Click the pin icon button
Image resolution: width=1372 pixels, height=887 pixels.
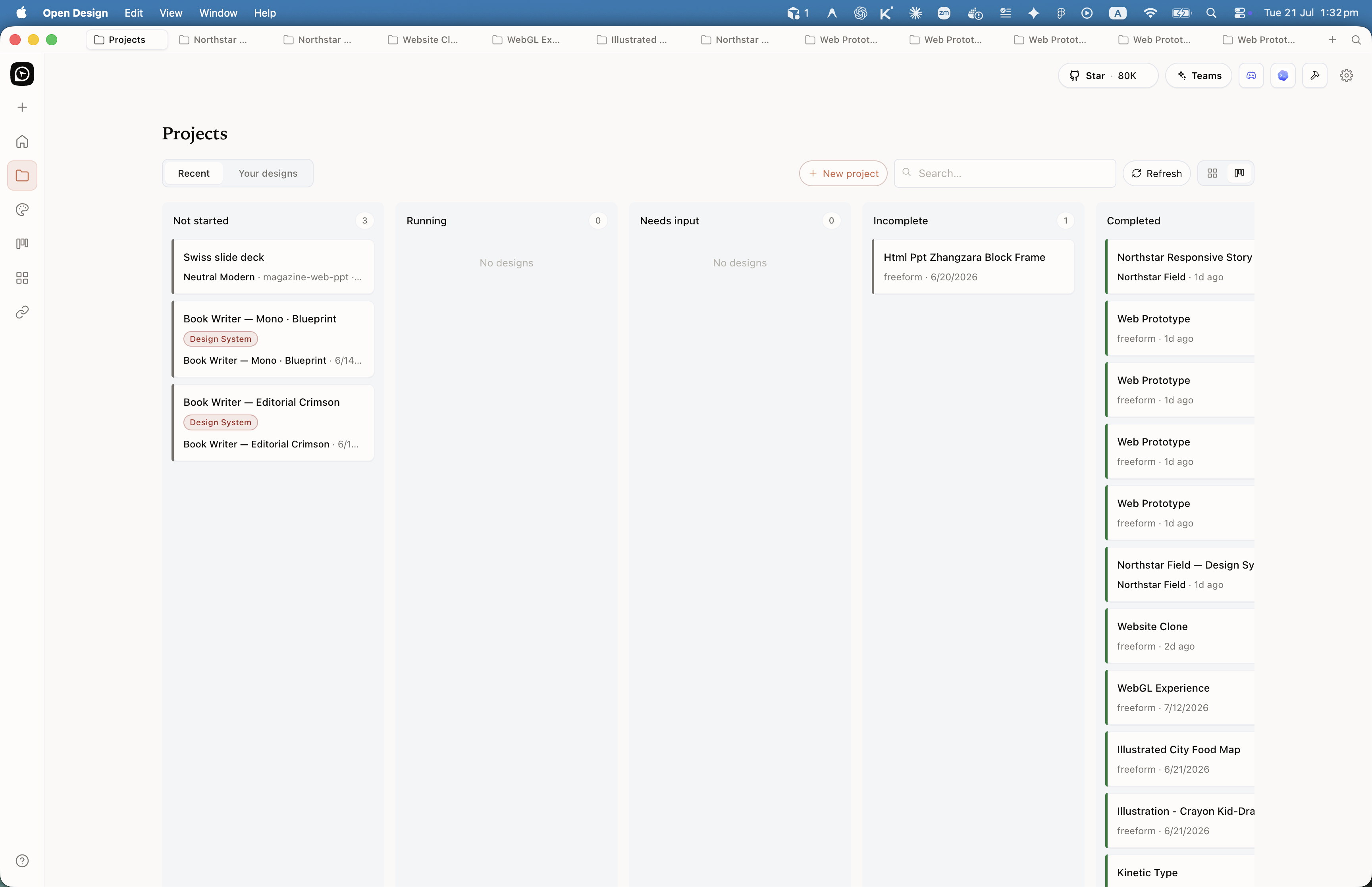click(1314, 75)
